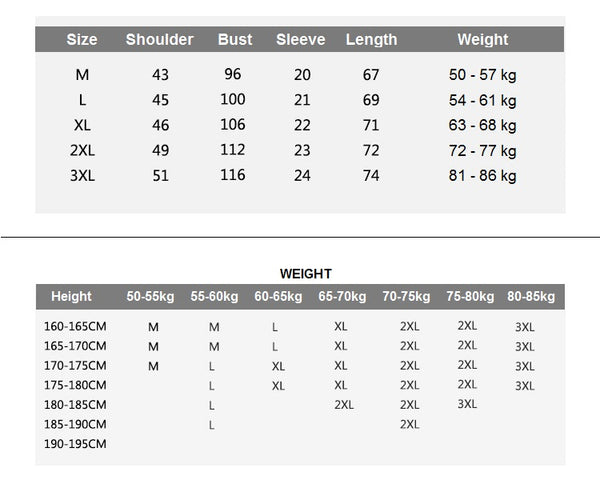This screenshot has width=600, height=480.
Task: Click the 50-55kg column header
Action: click(150, 296)
